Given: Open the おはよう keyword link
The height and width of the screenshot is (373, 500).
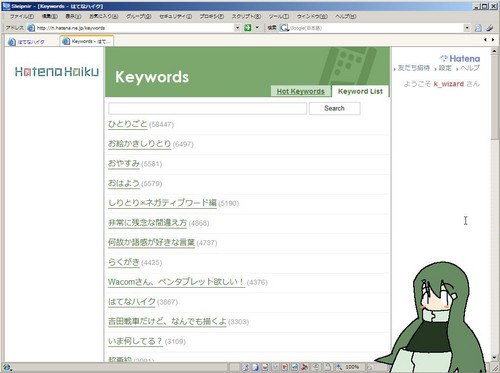Looking at the screenshot, I should 124,183.
